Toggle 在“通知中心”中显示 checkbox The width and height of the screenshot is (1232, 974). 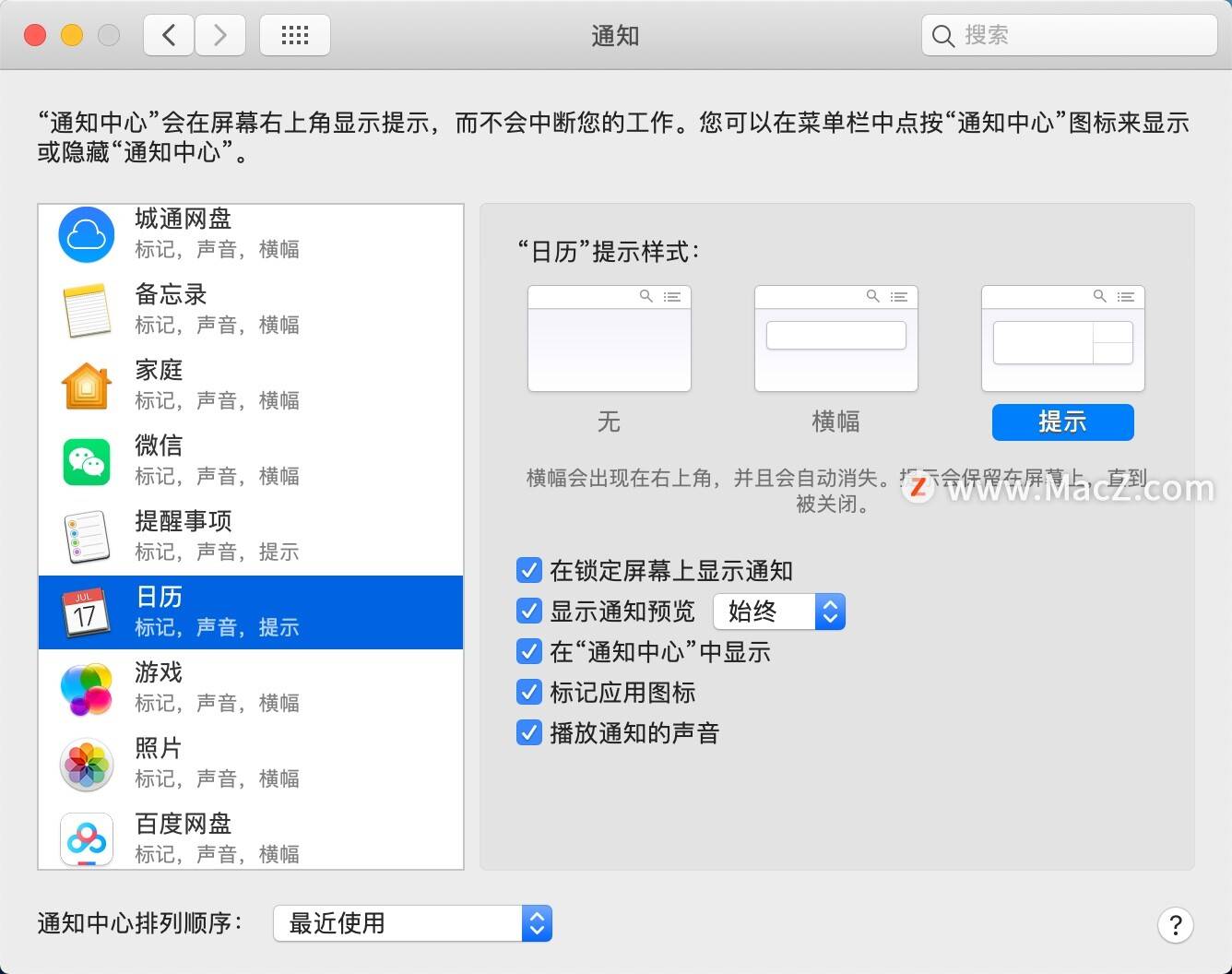[x=529, y=651]
